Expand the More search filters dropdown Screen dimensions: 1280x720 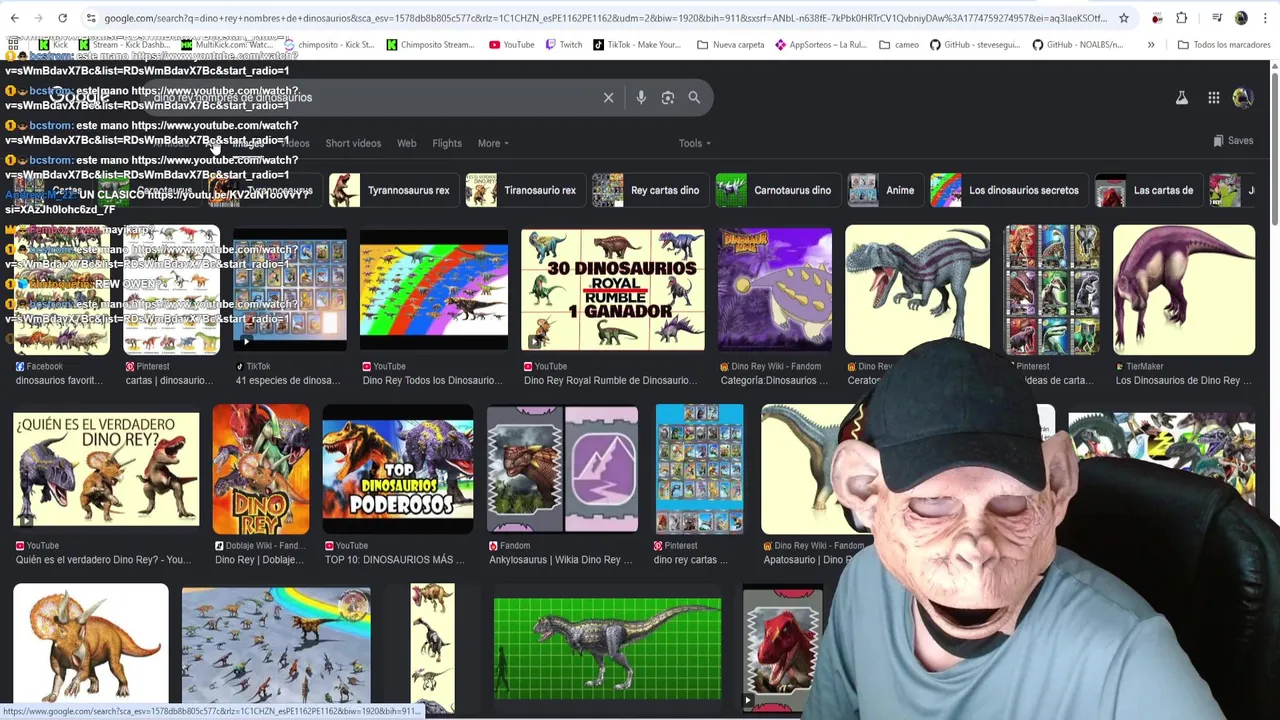tap(493, 143)
